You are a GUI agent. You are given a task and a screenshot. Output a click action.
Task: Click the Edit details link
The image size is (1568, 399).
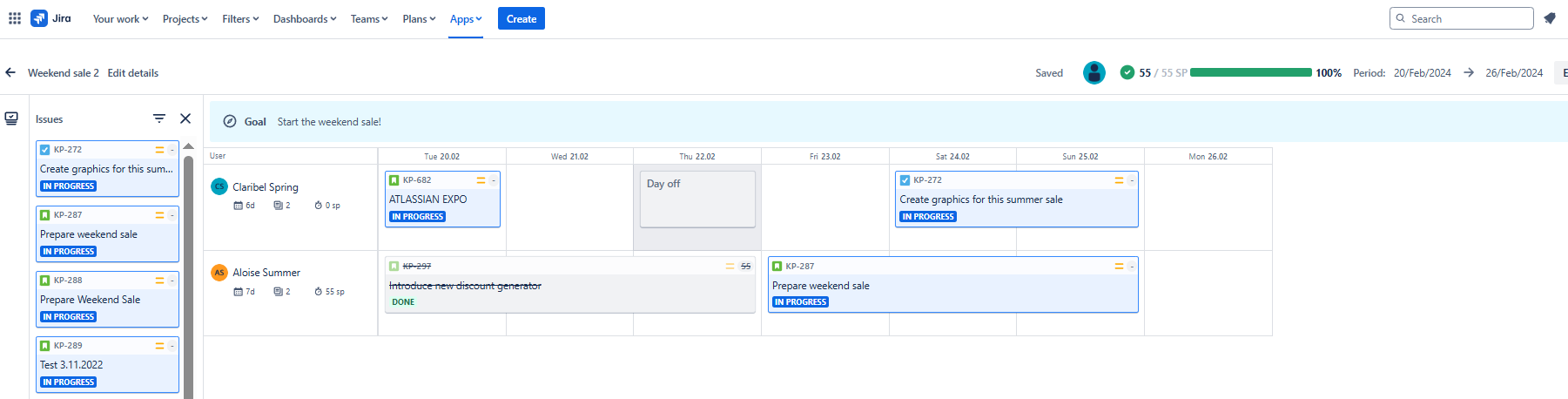pos(133,73)
